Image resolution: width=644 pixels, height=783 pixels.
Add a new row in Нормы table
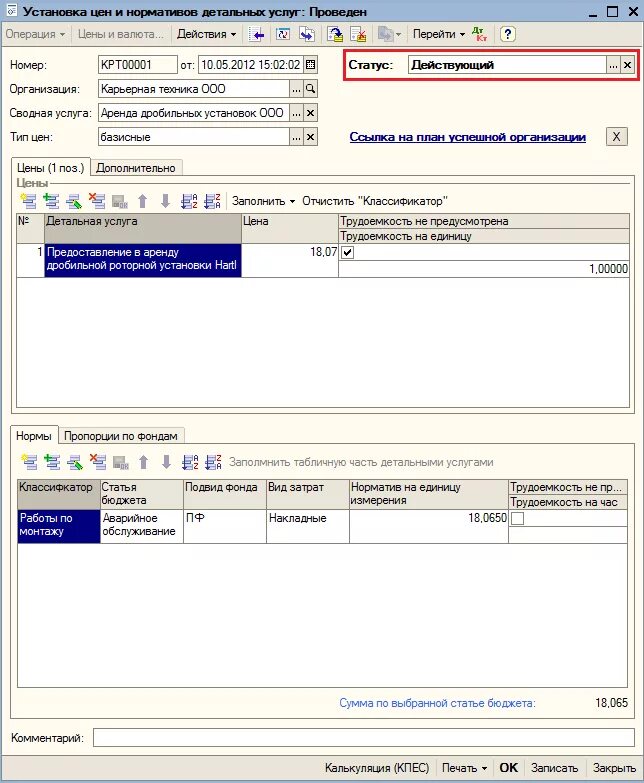point(29,462)
